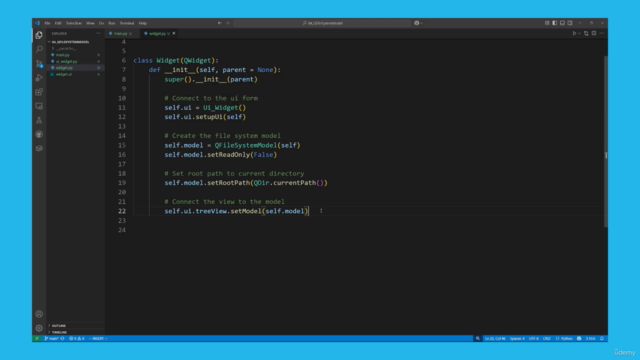The image size is (640, 360).
Task: Change encoding via UTF-8 status item
Action: click(x=534, y=338)
